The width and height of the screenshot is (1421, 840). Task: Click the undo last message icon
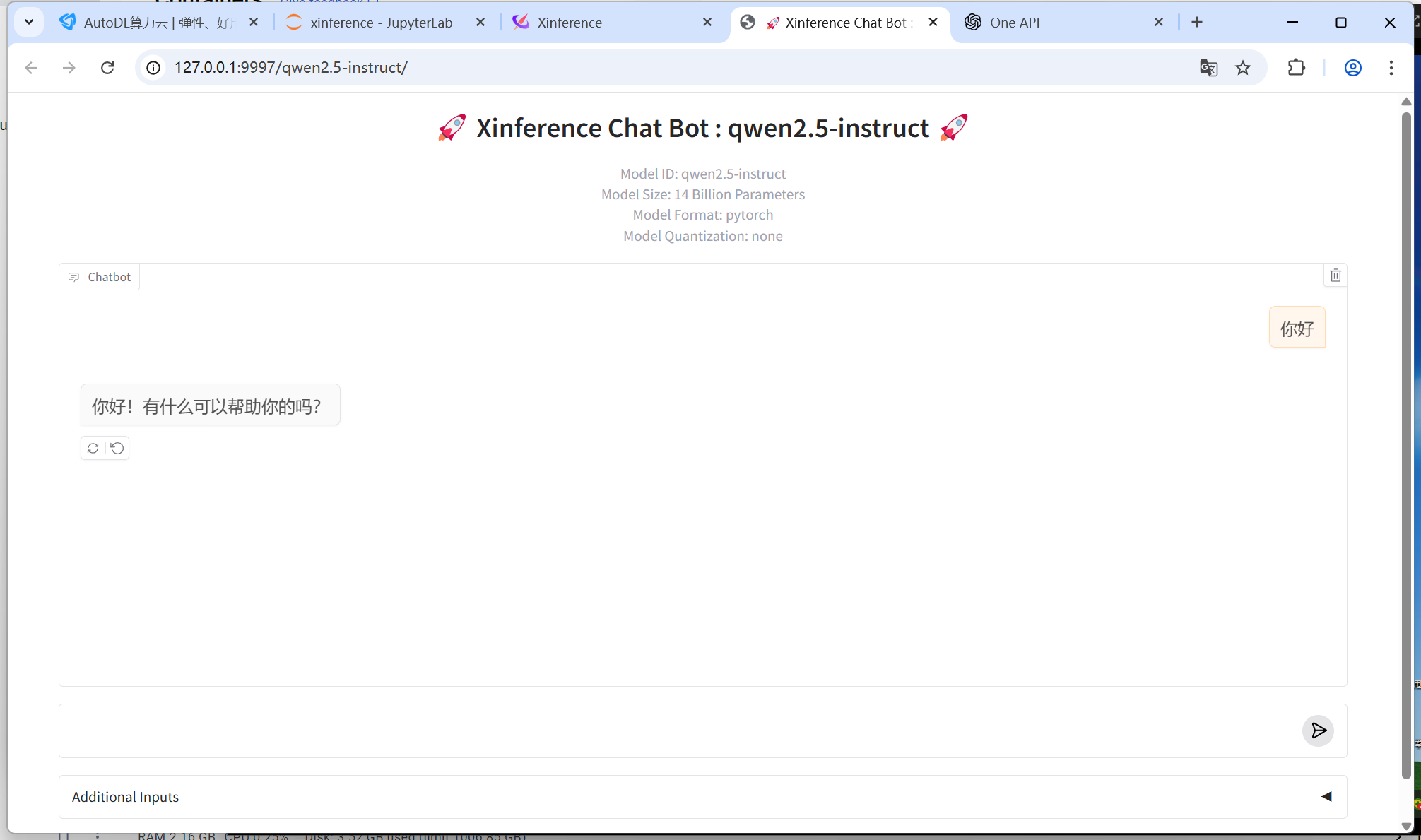click(x=117, y=449)
